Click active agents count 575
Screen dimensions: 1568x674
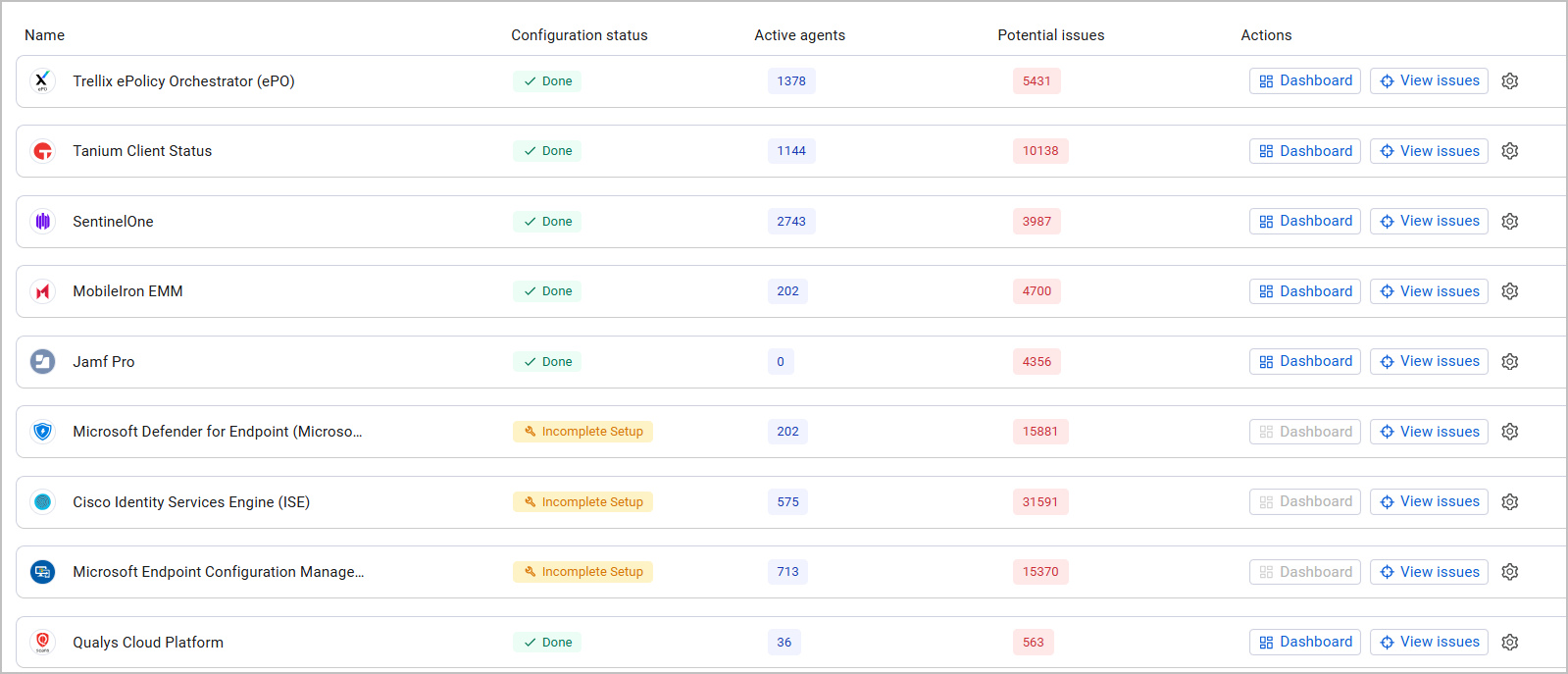pyautogui.click(x=787, y=502)
